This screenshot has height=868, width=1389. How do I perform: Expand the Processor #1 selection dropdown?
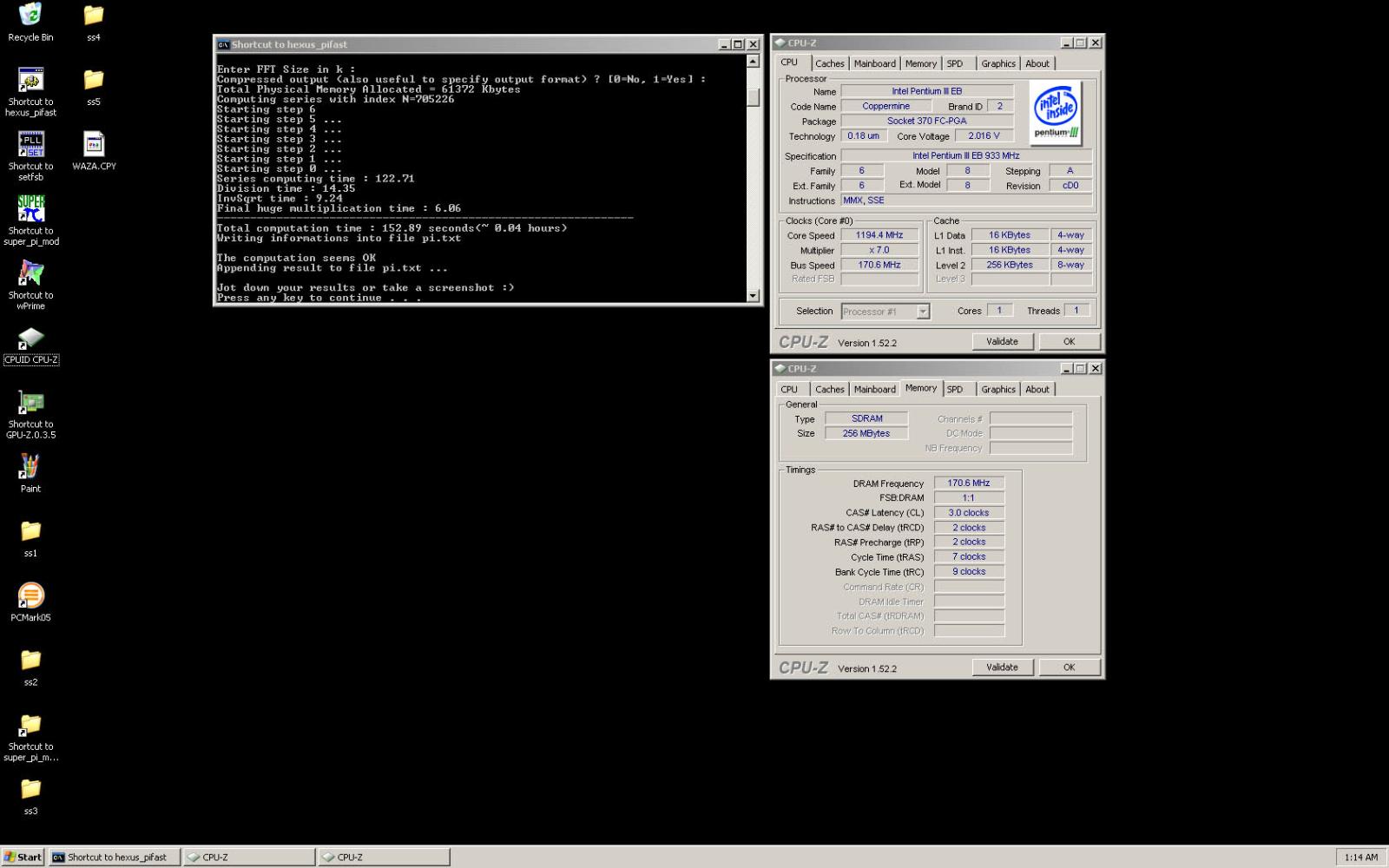coord(923,312)
